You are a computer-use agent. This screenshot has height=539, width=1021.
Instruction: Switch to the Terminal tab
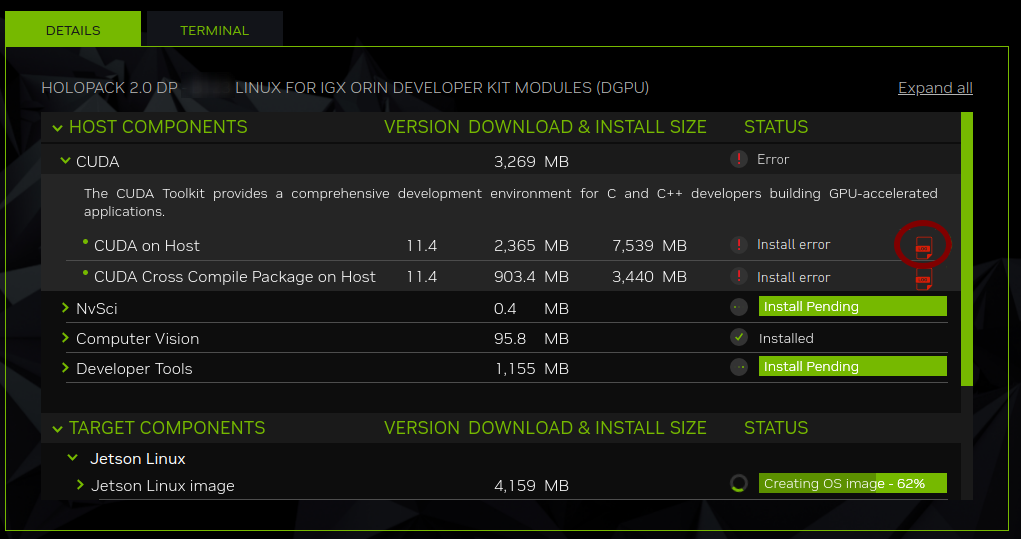(215, 29)
